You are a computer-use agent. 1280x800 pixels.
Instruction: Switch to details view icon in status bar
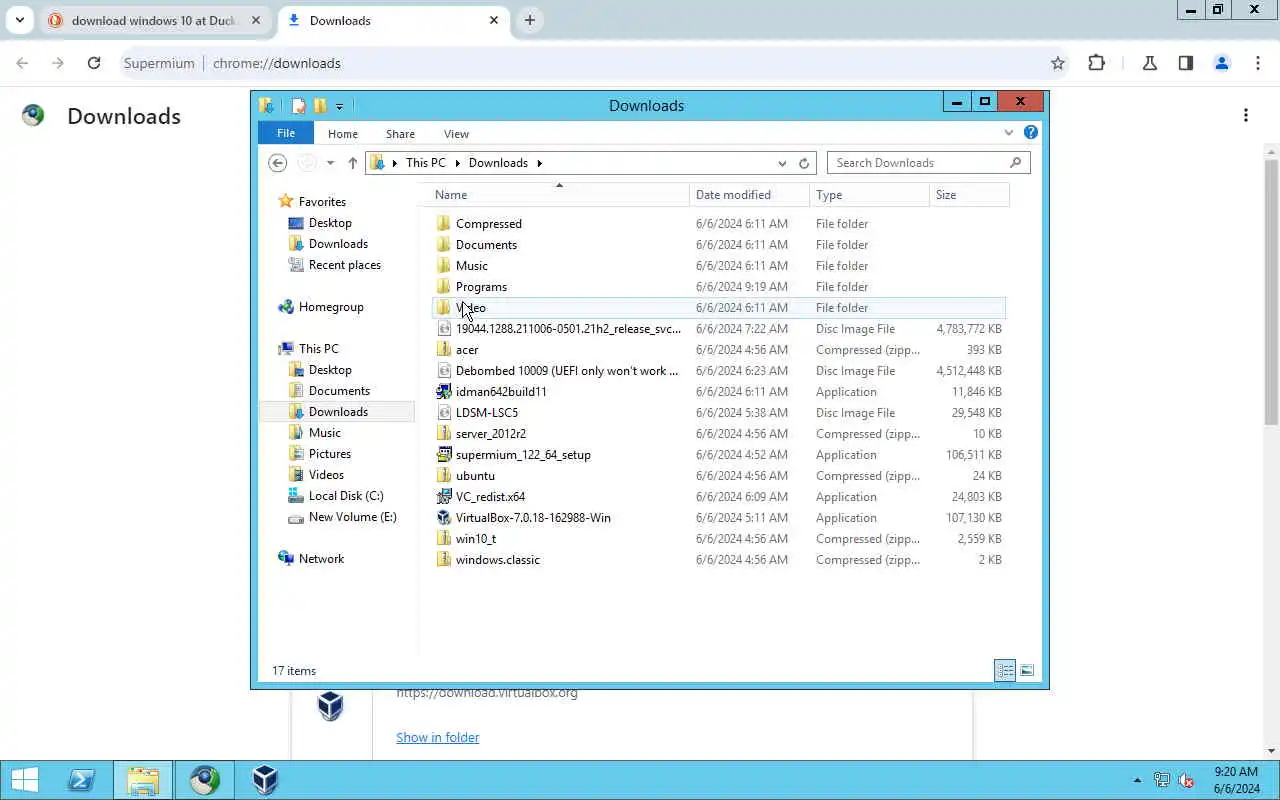(x=1005, y=671)
